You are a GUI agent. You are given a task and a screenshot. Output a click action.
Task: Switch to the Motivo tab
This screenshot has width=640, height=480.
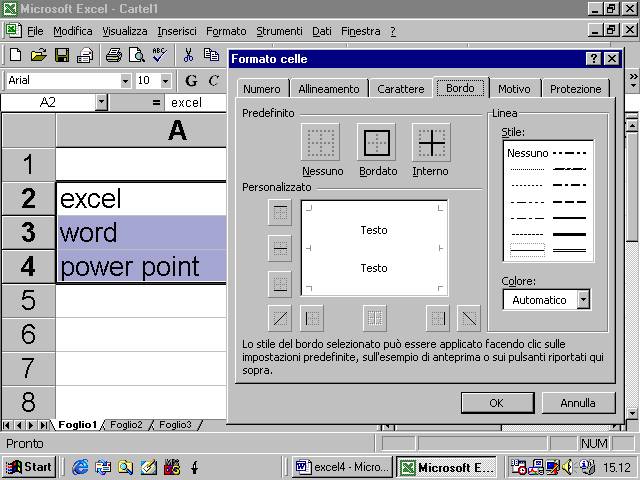[514, 89]
